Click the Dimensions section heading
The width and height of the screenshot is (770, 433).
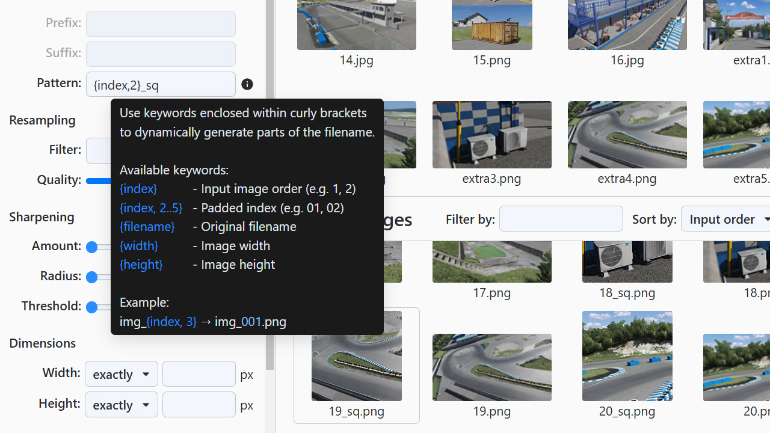pyautogui.click(x=42, y=343)
